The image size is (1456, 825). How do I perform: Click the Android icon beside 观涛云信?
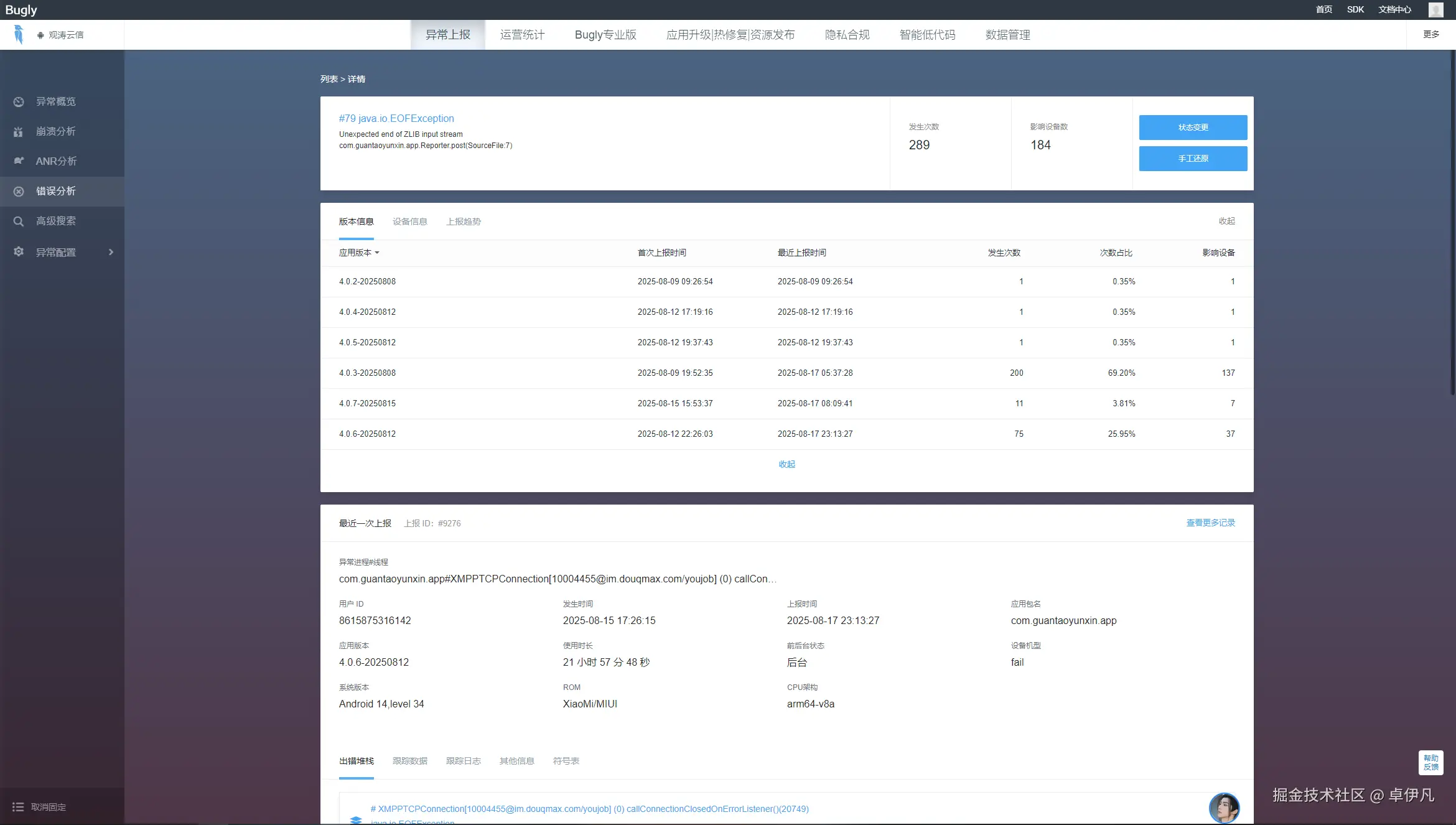[40, 35]
